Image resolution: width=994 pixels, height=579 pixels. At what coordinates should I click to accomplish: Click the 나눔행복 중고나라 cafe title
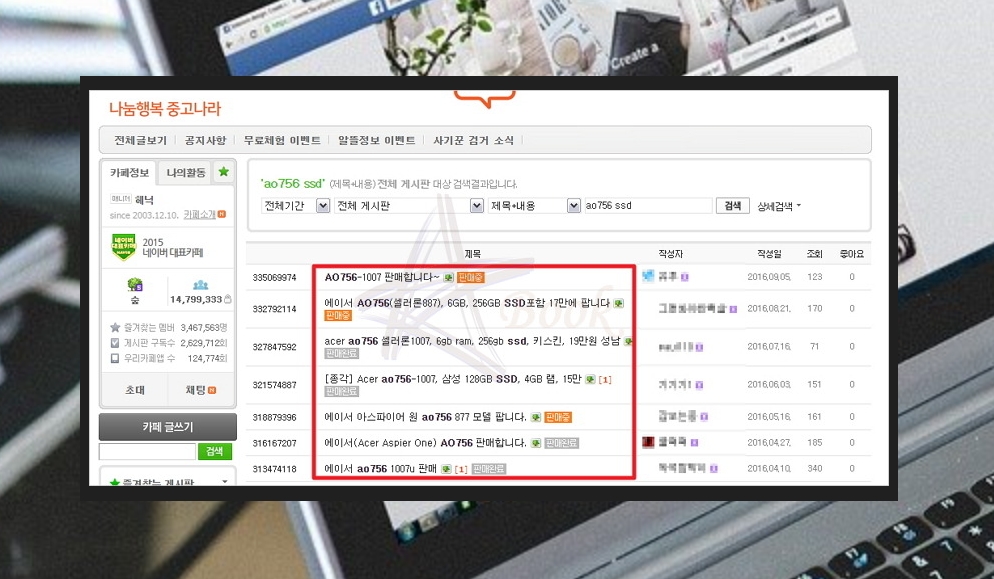[165, 108]
